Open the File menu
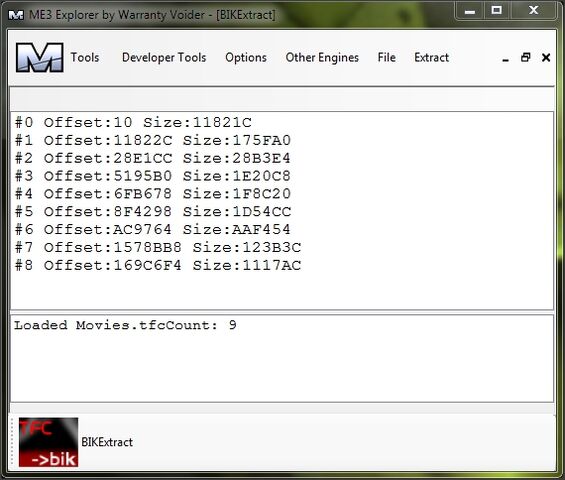This screenshot has width=565, height=480. tap(387, 58)
